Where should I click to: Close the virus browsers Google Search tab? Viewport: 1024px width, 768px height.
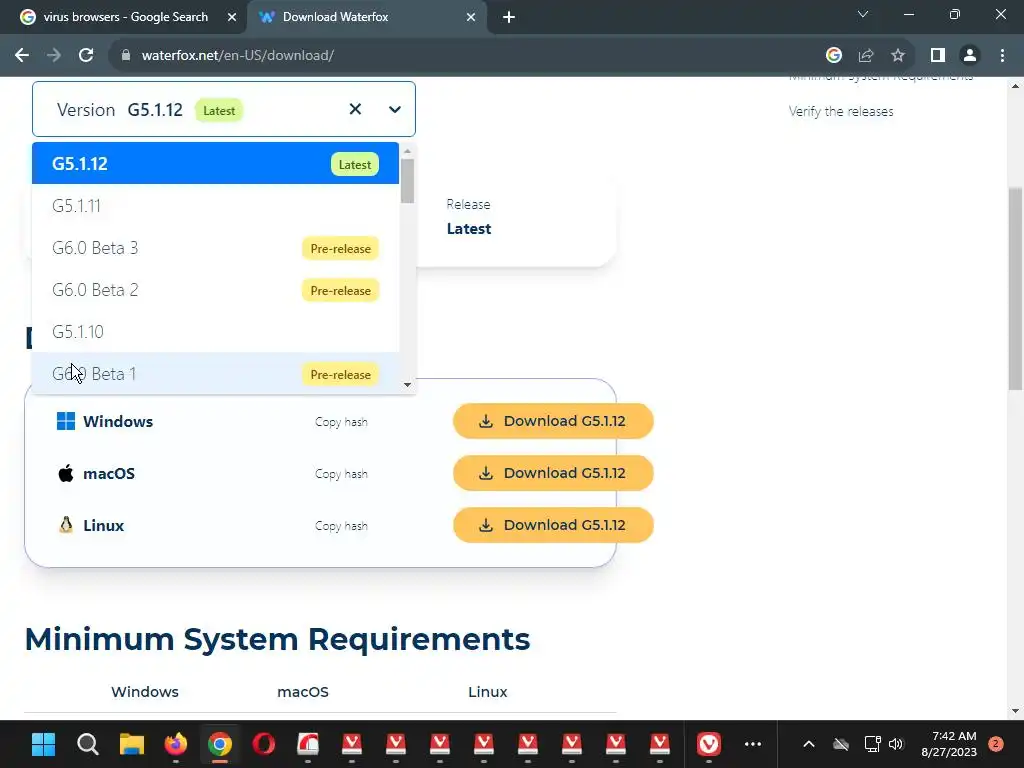pos(232,17)
